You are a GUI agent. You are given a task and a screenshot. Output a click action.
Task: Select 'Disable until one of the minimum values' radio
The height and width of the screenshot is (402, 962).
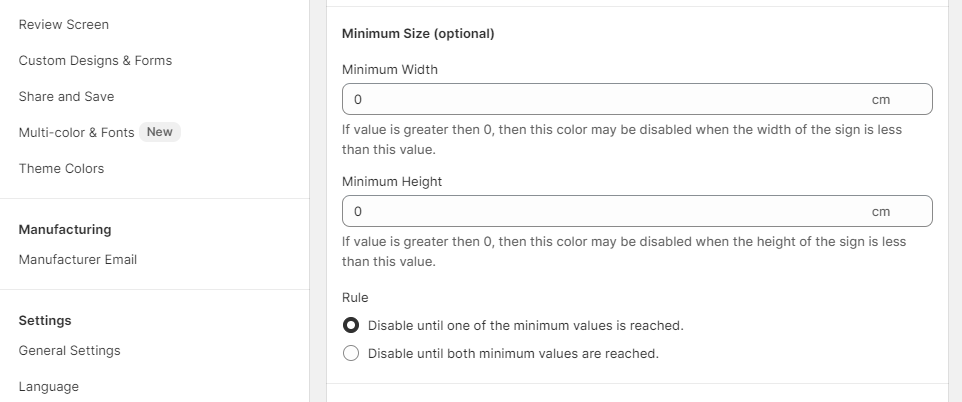[x=351, y=326]
